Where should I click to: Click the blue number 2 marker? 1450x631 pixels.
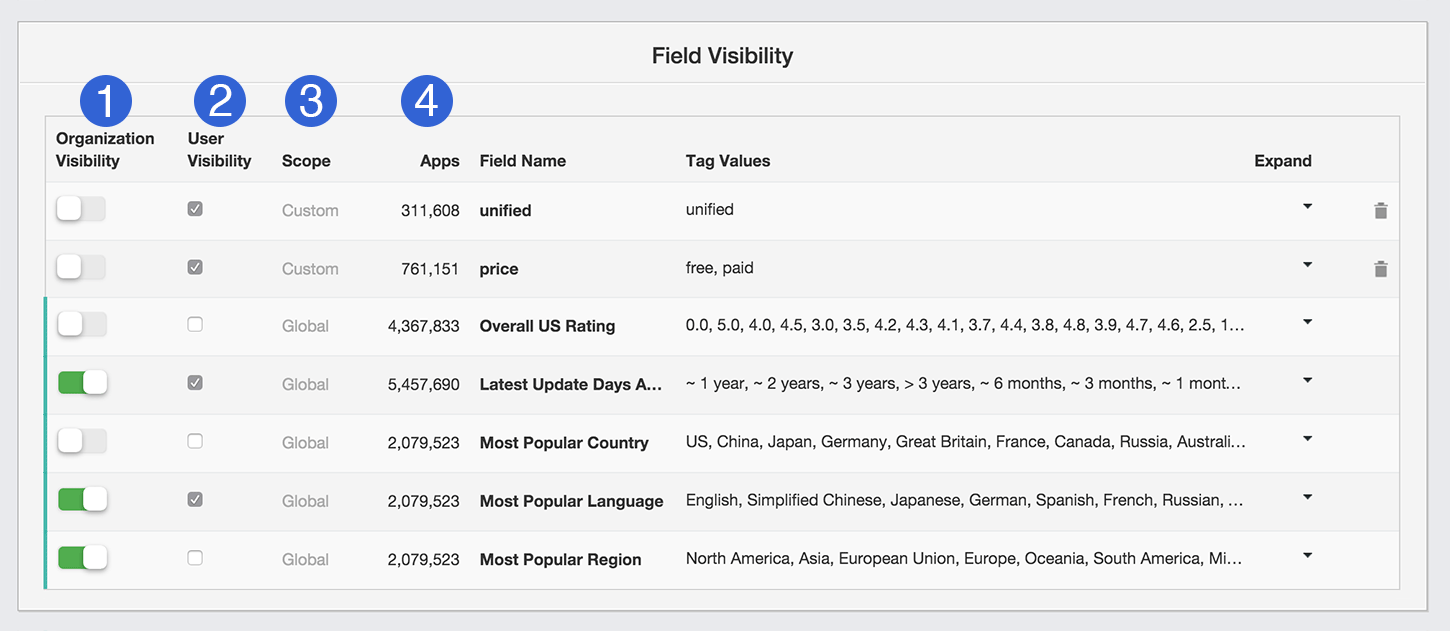[x=219, y=101]
